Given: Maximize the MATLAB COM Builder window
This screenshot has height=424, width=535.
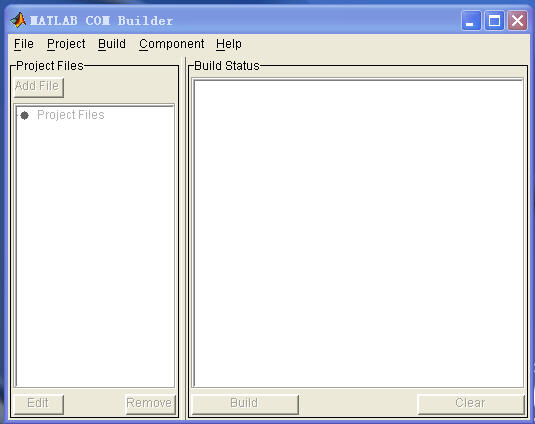Looking at the screenshot, I should pos(494,21).
